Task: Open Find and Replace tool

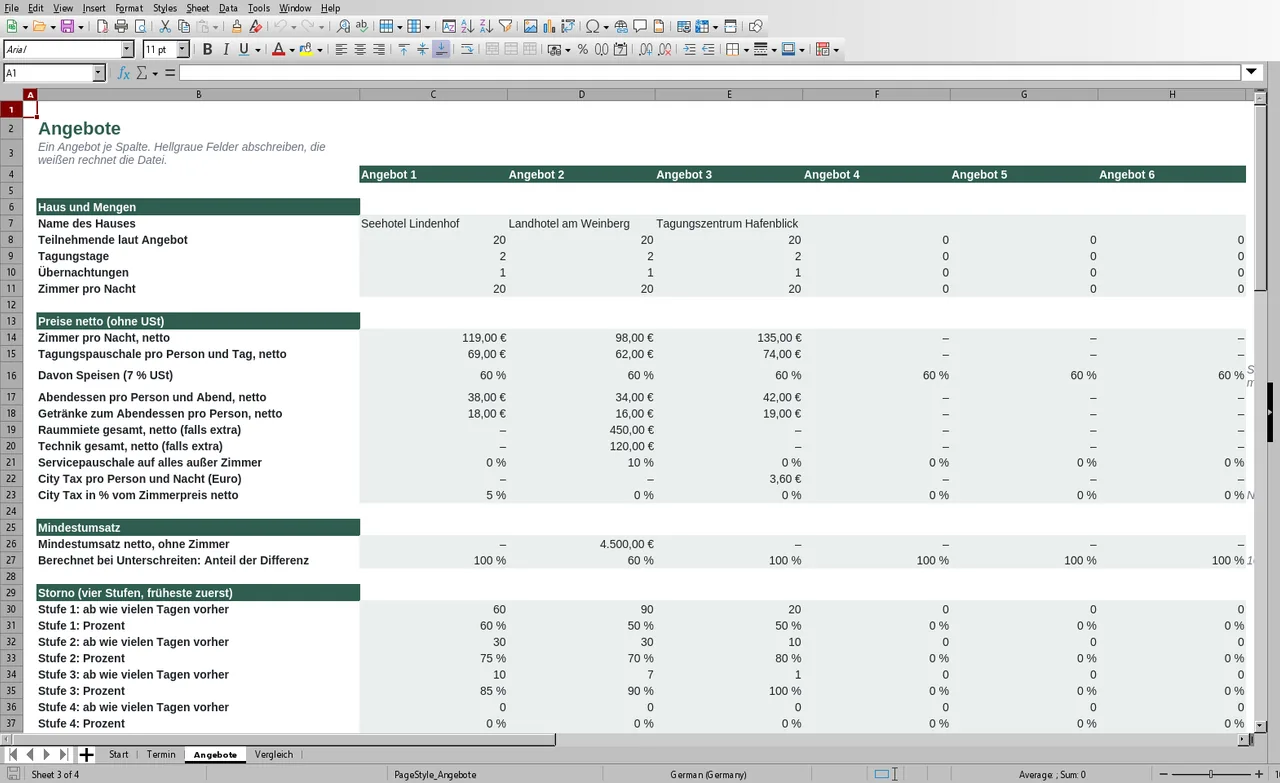Action: pos(343,26)
